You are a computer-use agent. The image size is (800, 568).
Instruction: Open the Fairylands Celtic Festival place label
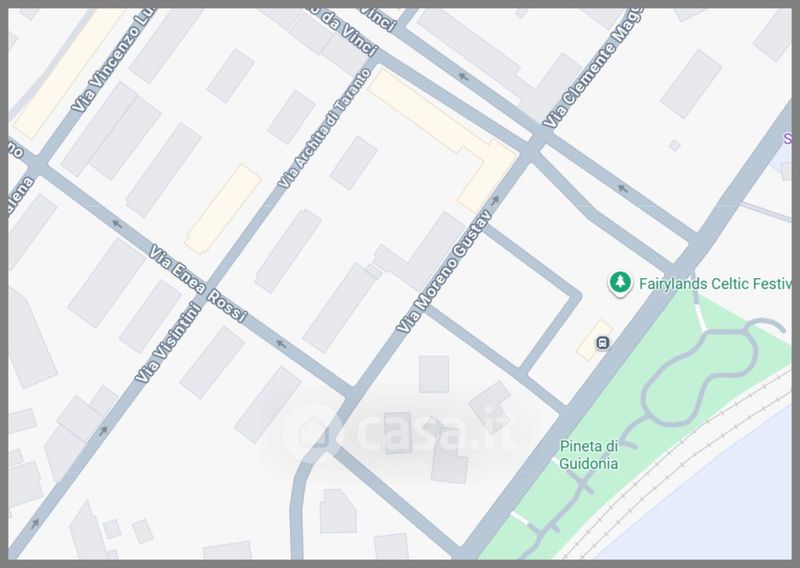[x=715, y=283]
